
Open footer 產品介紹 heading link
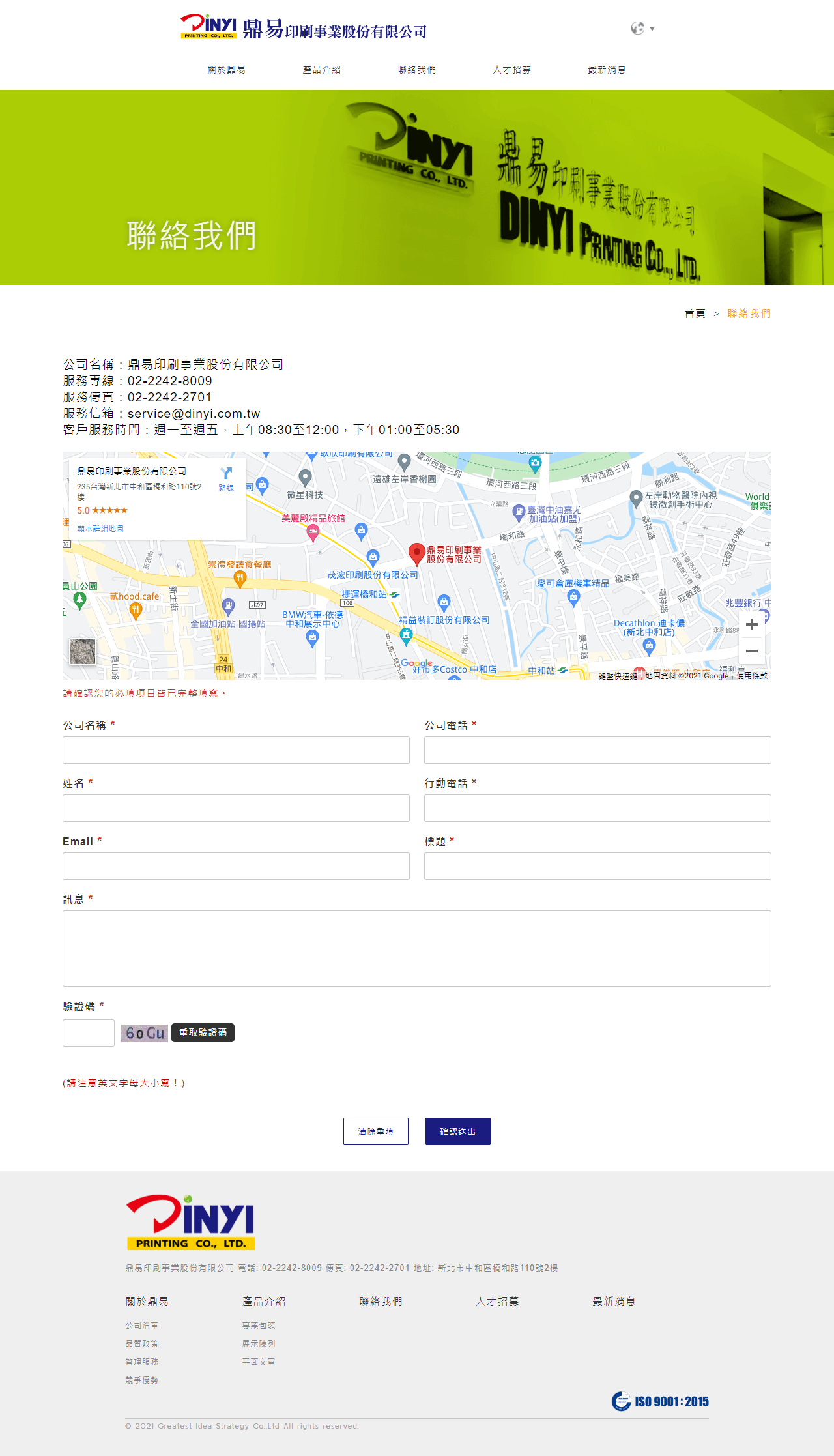tap(264, 1302)
